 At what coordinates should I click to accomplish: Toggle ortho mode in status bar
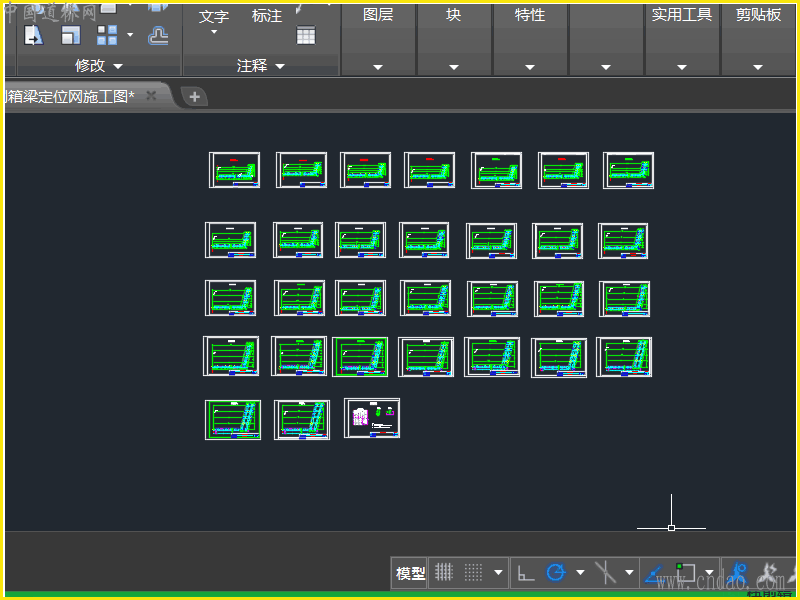tap(526, 572)
